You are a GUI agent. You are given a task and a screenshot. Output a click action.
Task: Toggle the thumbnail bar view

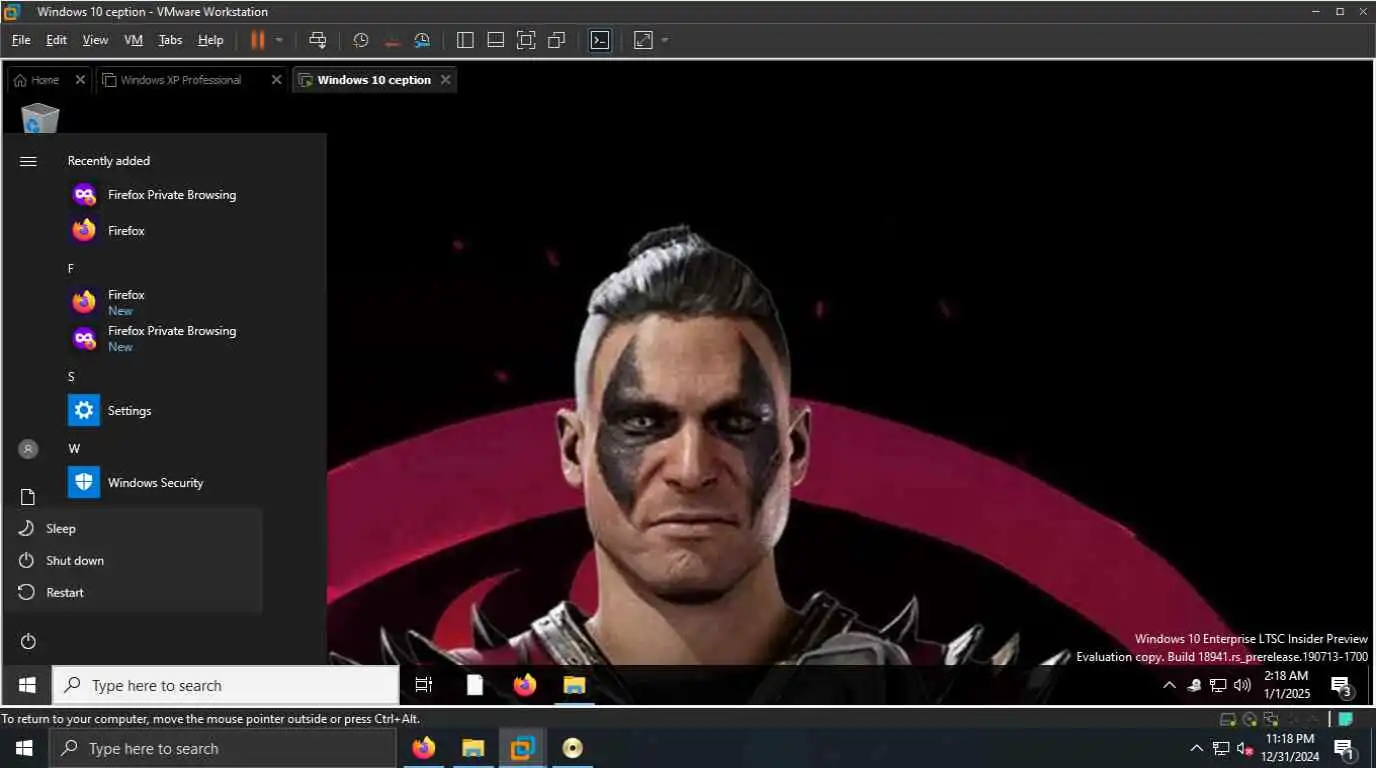(495, 40)
